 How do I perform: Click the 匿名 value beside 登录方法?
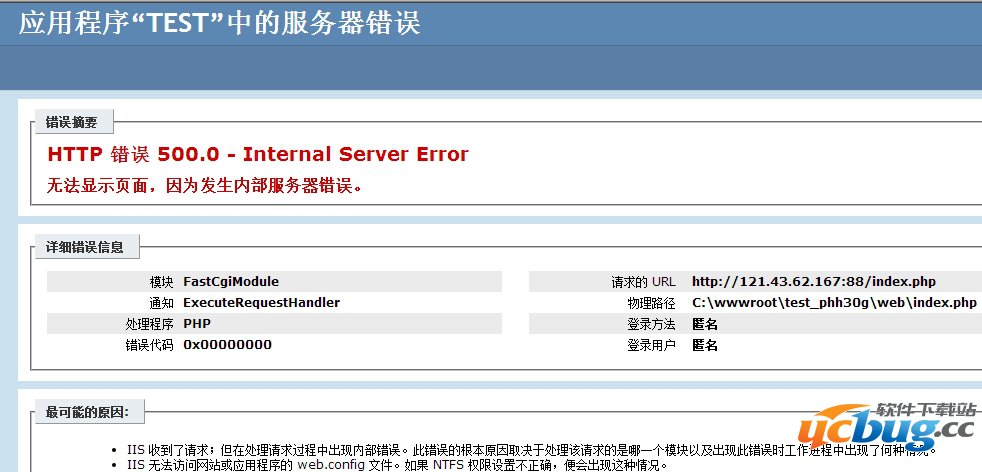(705, 324)
